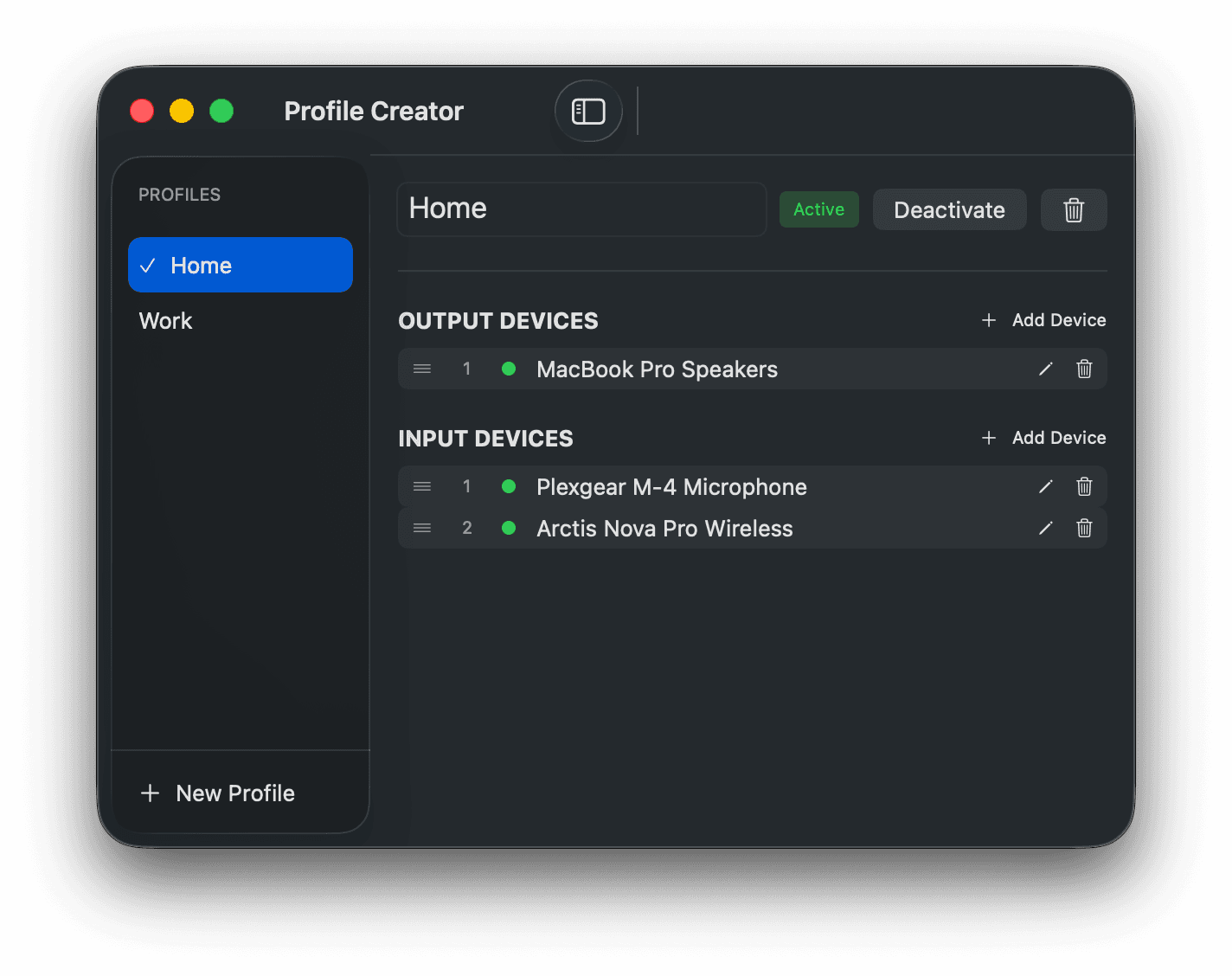Viewport: 1232px width, 976px height.
Task: Remove the MacBook Pro Speakers device
Action: (1084, 369)
